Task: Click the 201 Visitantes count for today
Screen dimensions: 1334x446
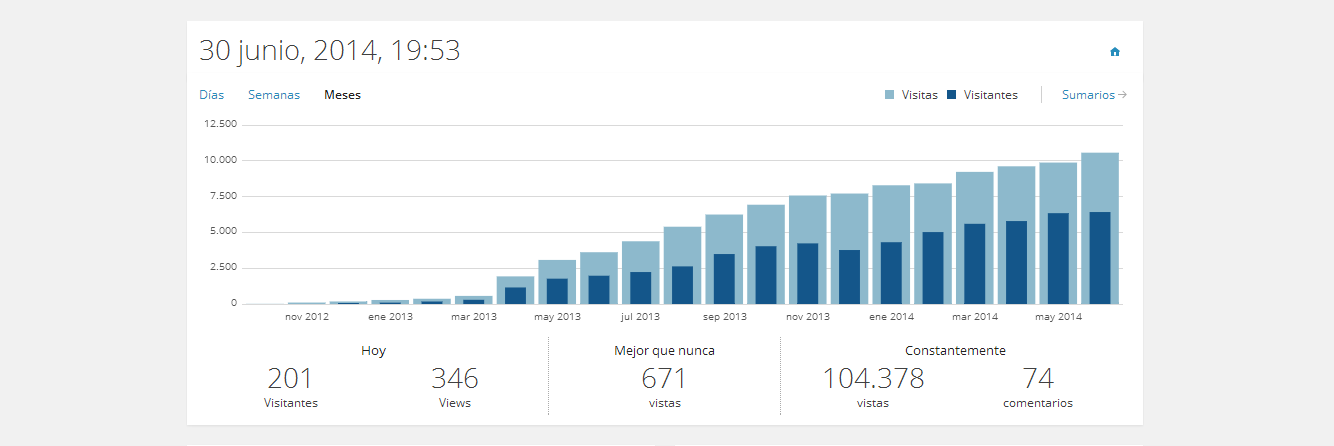Action: point(290,379)
